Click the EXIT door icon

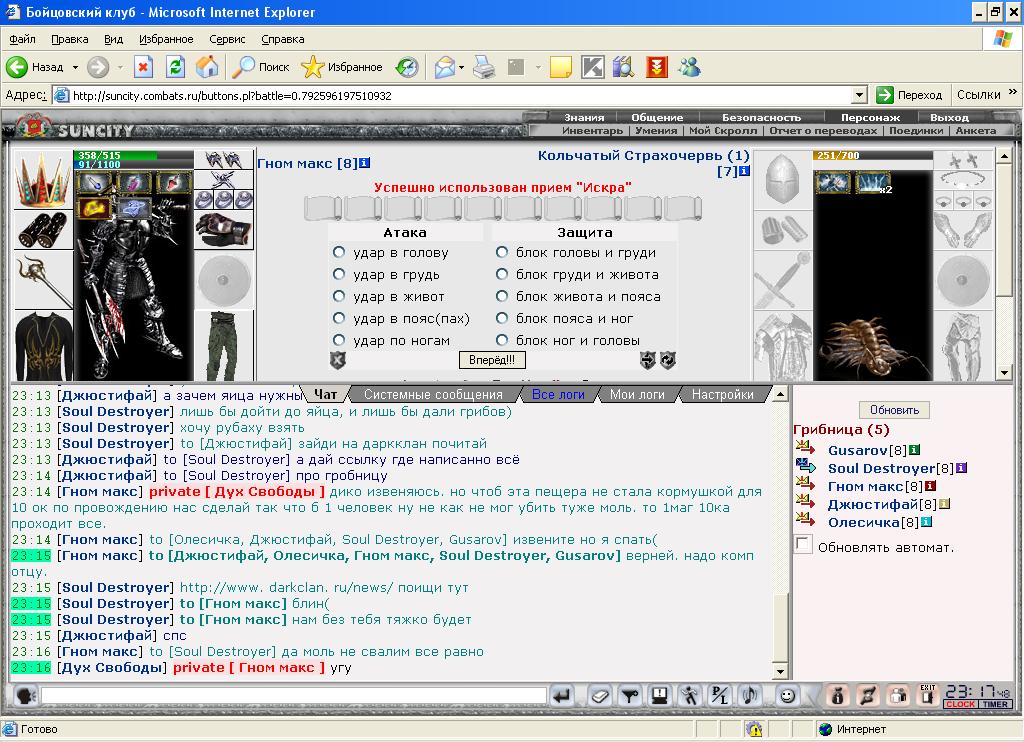(x=927, y=696)
